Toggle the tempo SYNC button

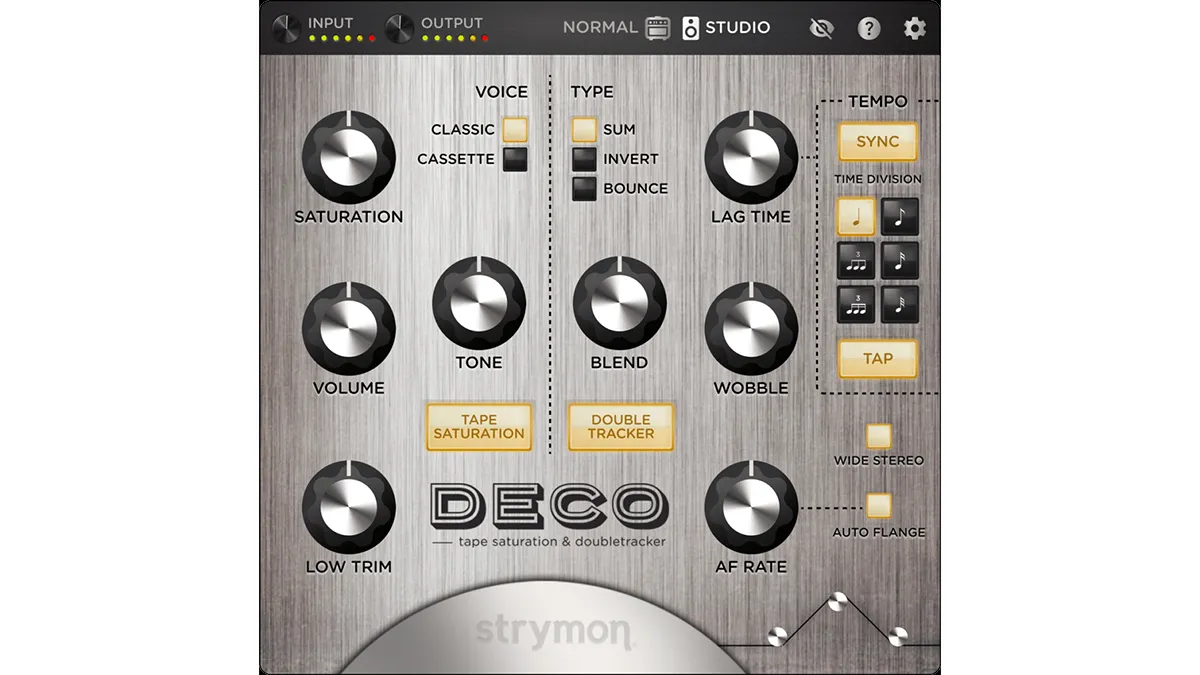(x=877, y=142)
